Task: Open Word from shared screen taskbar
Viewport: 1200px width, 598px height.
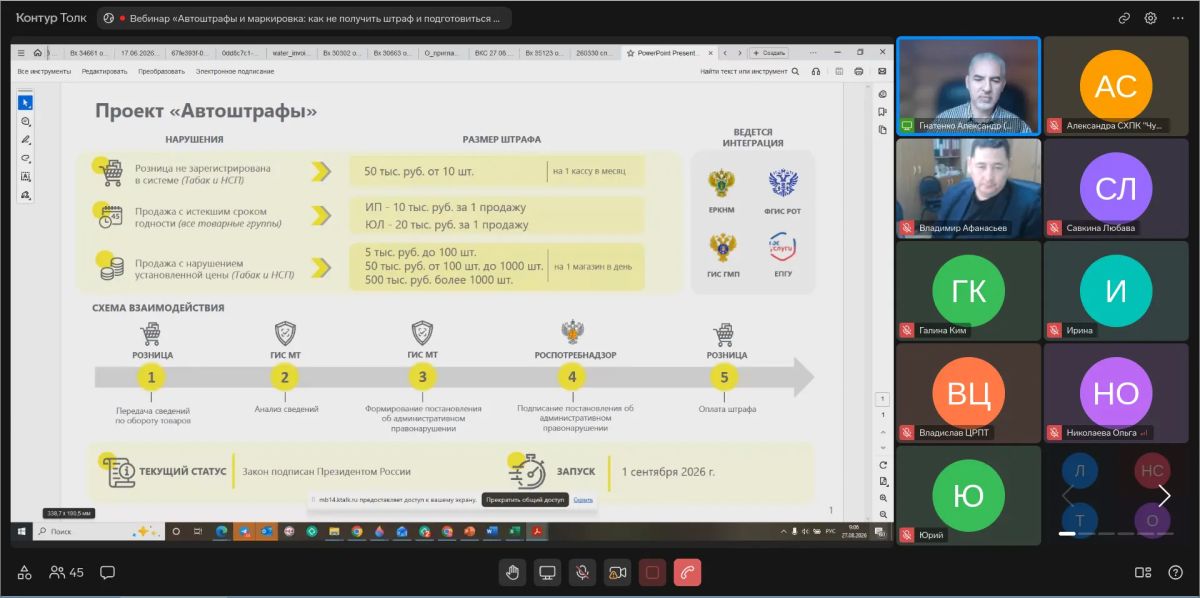Action: coord(494,532)
